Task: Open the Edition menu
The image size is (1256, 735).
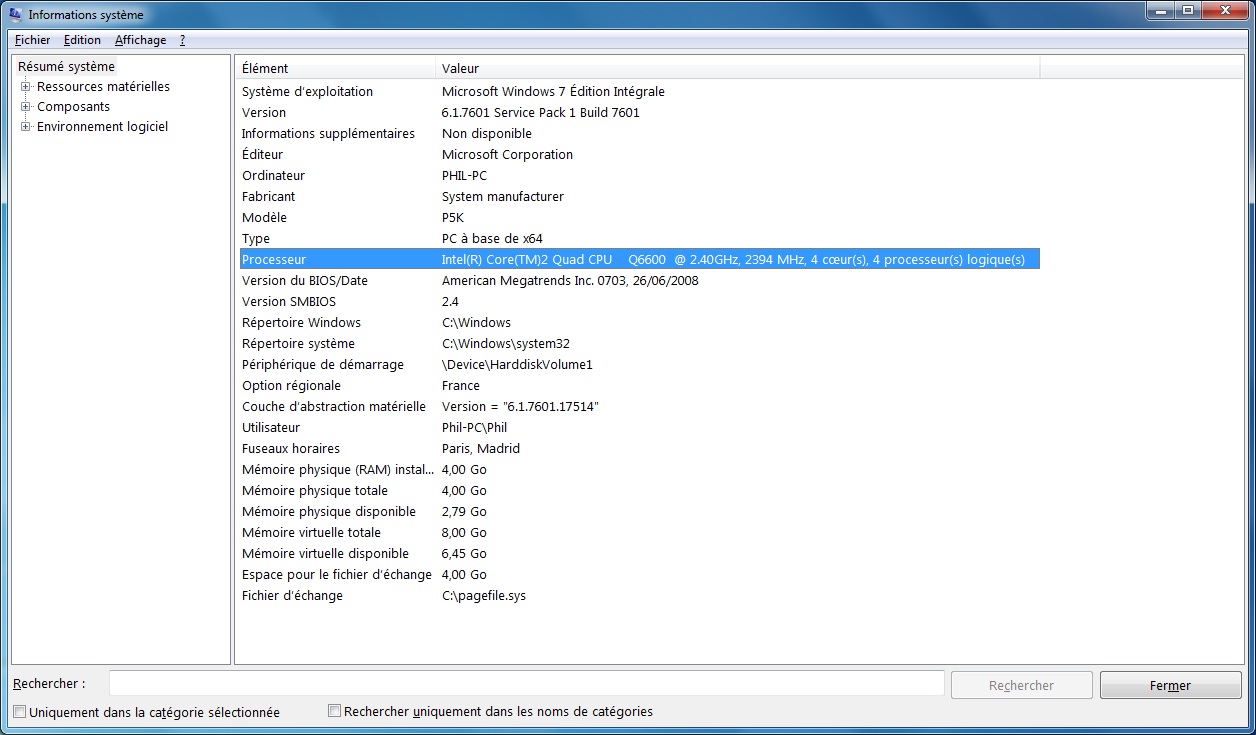Action: click(x=82, y=40)
